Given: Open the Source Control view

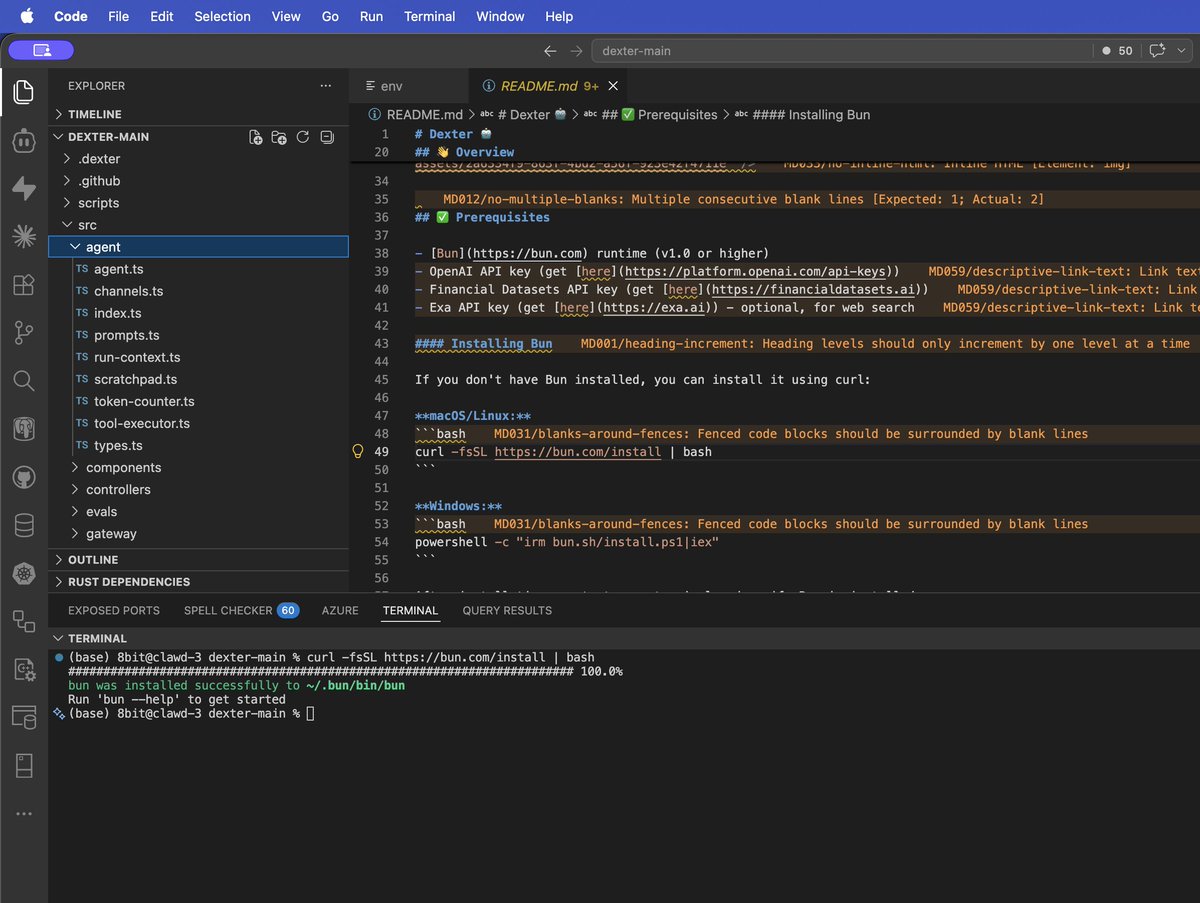Looking at the screenshot, I should click(23, 333).
